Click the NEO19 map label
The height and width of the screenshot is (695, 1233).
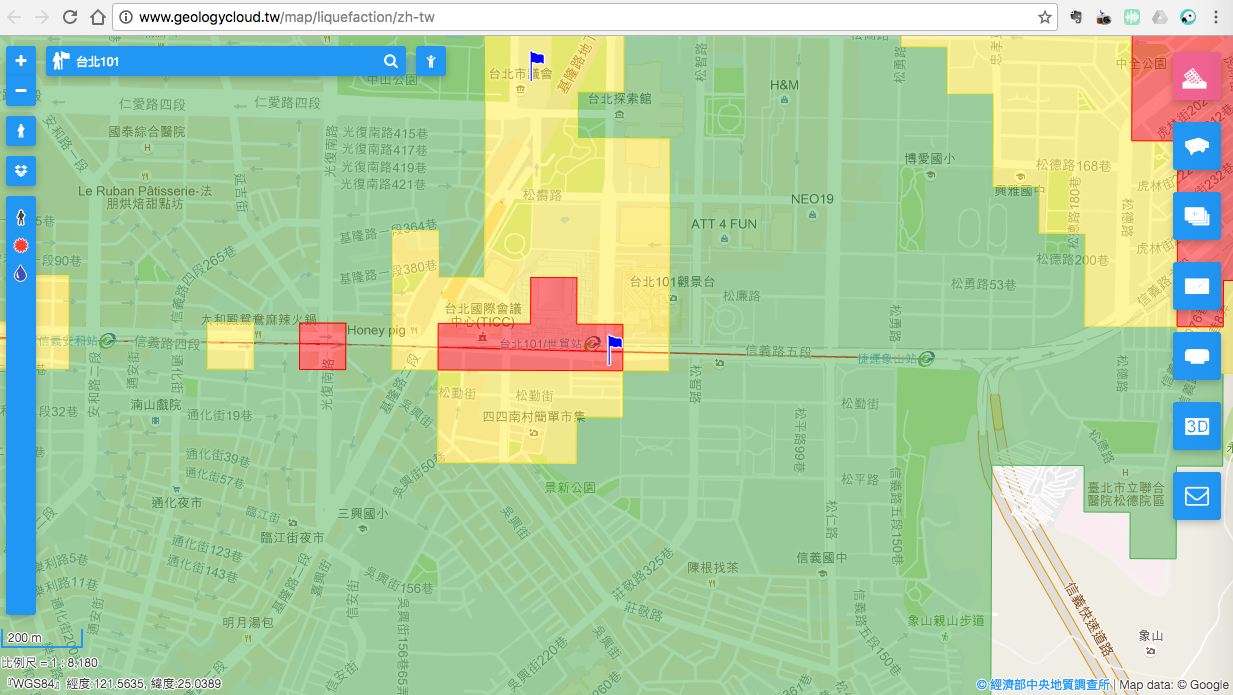pos(812,199)
